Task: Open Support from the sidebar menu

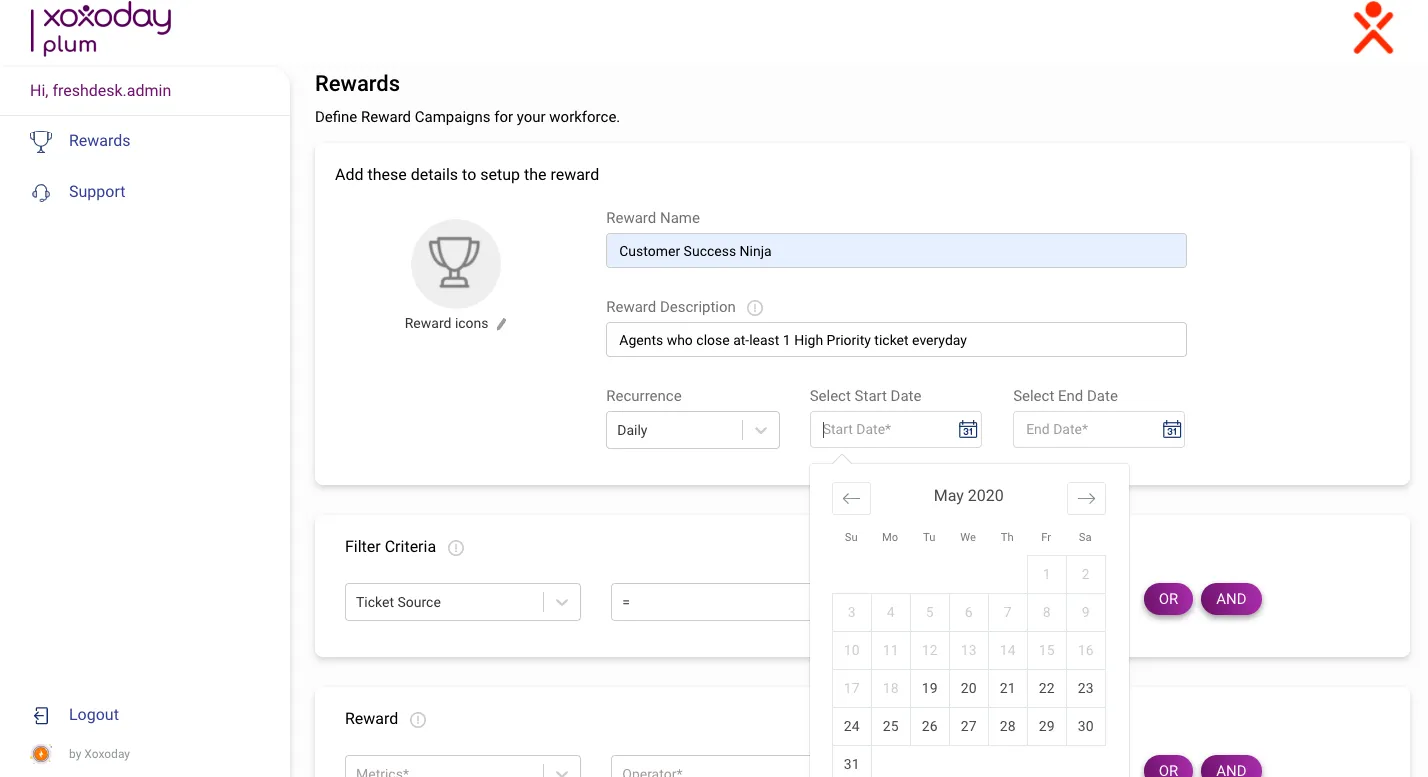Action: click(96, 191)
